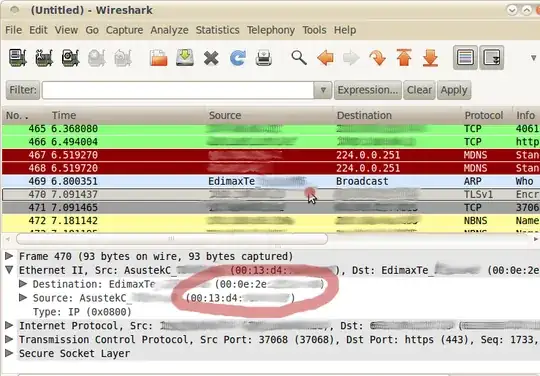Expand the Internet Protocol tree node
Viewport: 540px width, 376px height.
[x=9, y=325]
